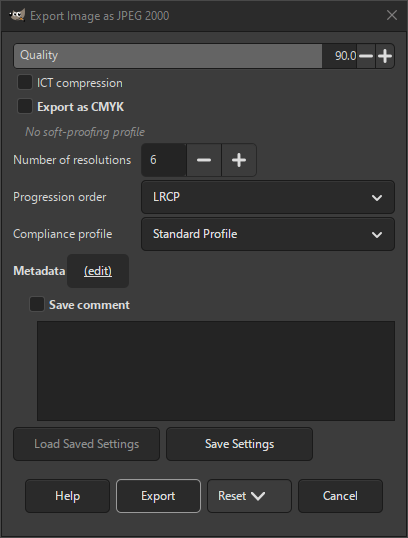
Task: Decrease Quality with the minus button
Action: tap(366, 56)
